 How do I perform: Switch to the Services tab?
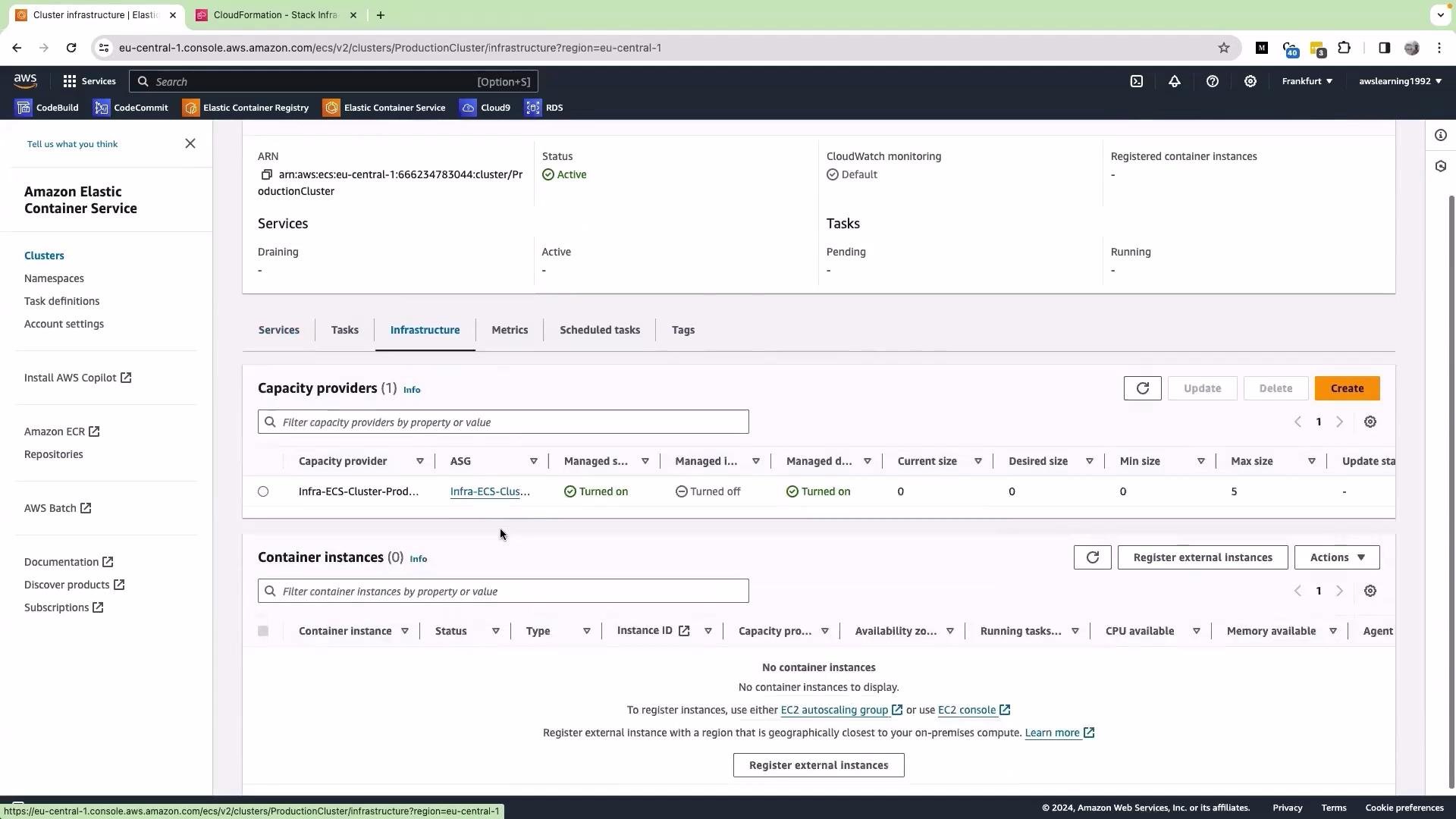click(x=278, y=330)
